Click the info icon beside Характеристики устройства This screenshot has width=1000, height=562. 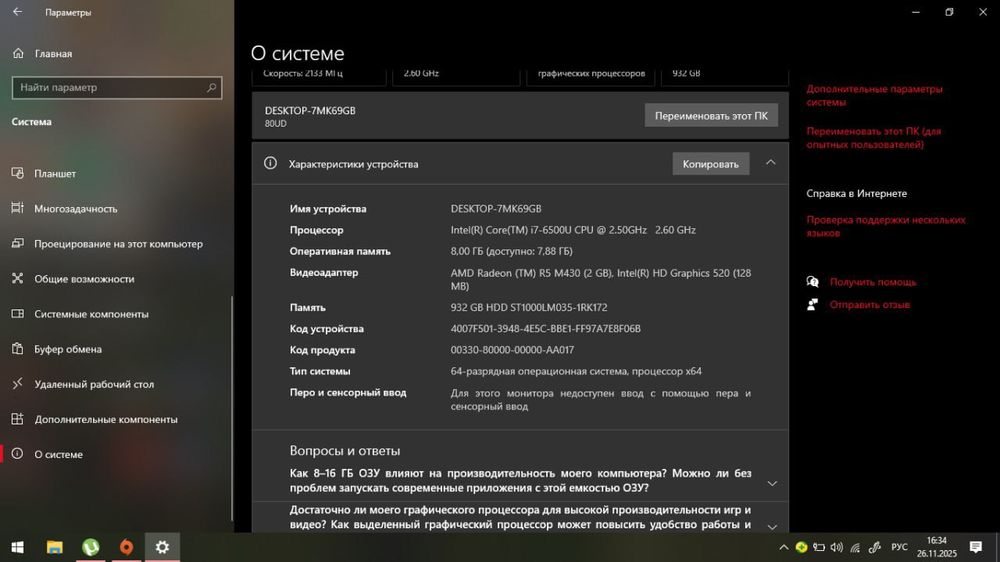point(270,163)
